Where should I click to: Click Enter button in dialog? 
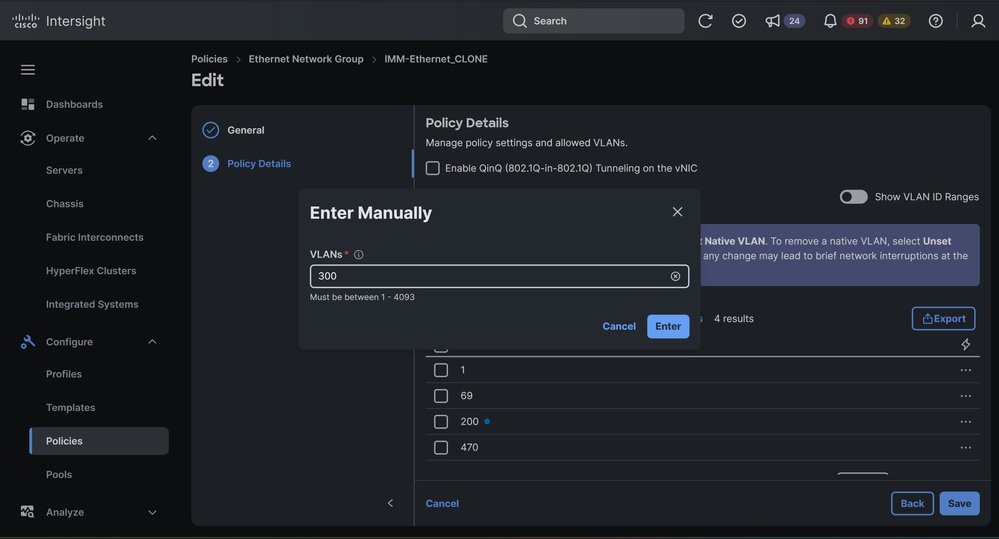pyautogui.click(x=668, y=326)
